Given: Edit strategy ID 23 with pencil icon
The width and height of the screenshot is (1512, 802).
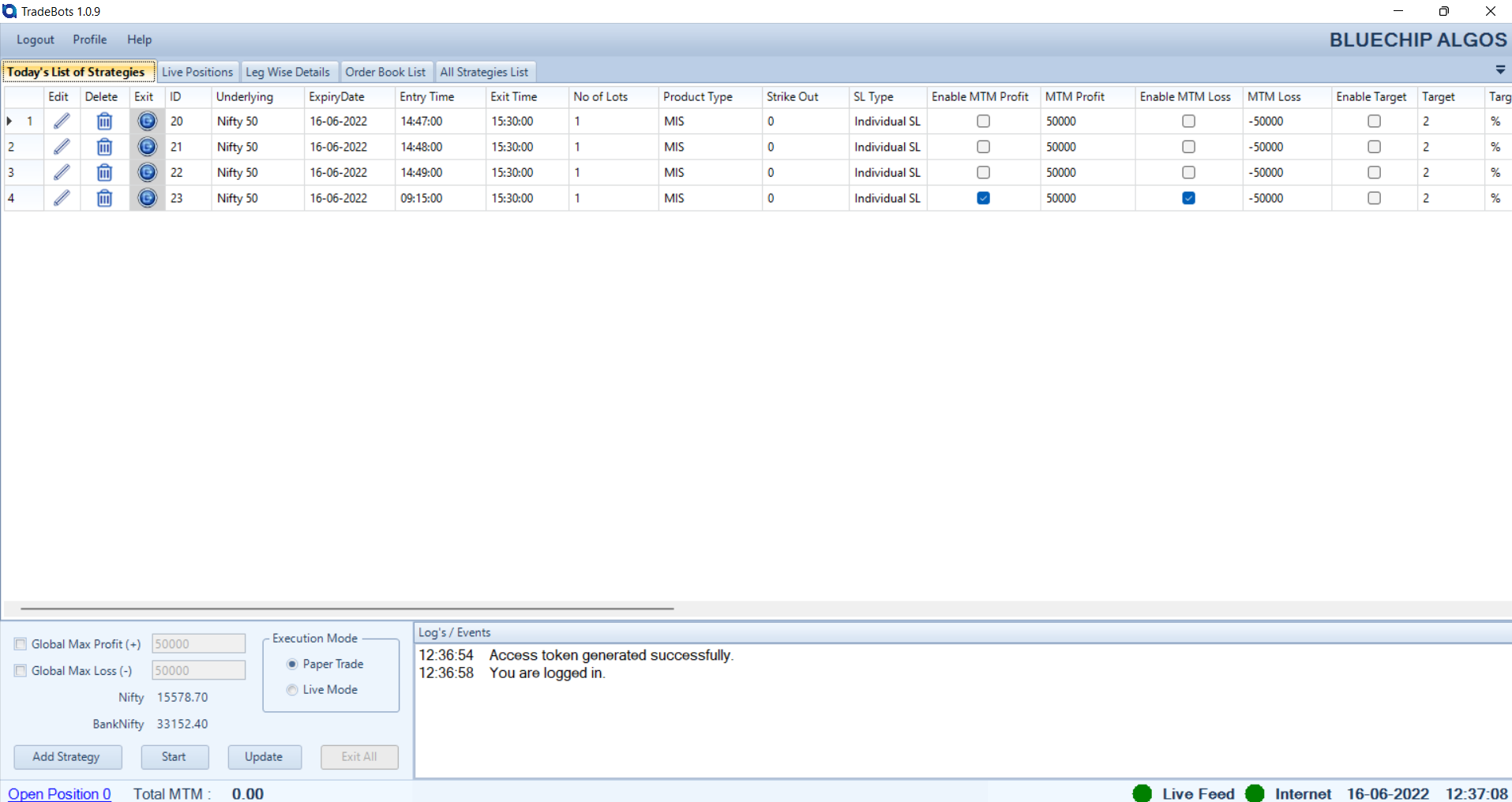Looking at the screenshot, I should click(62, 198).
